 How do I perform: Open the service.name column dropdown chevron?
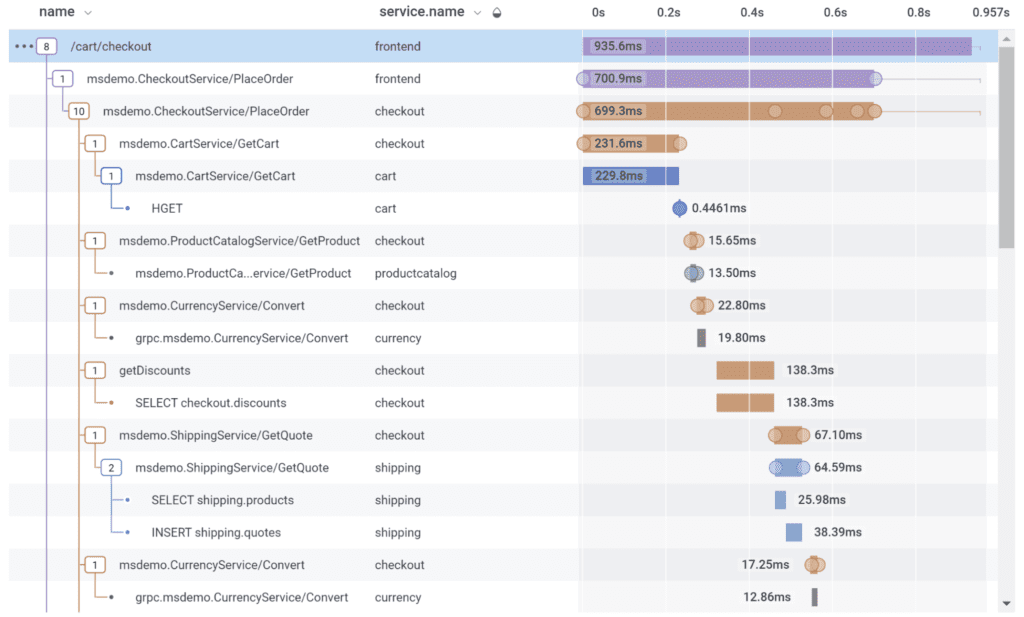(x=477, y=13)
